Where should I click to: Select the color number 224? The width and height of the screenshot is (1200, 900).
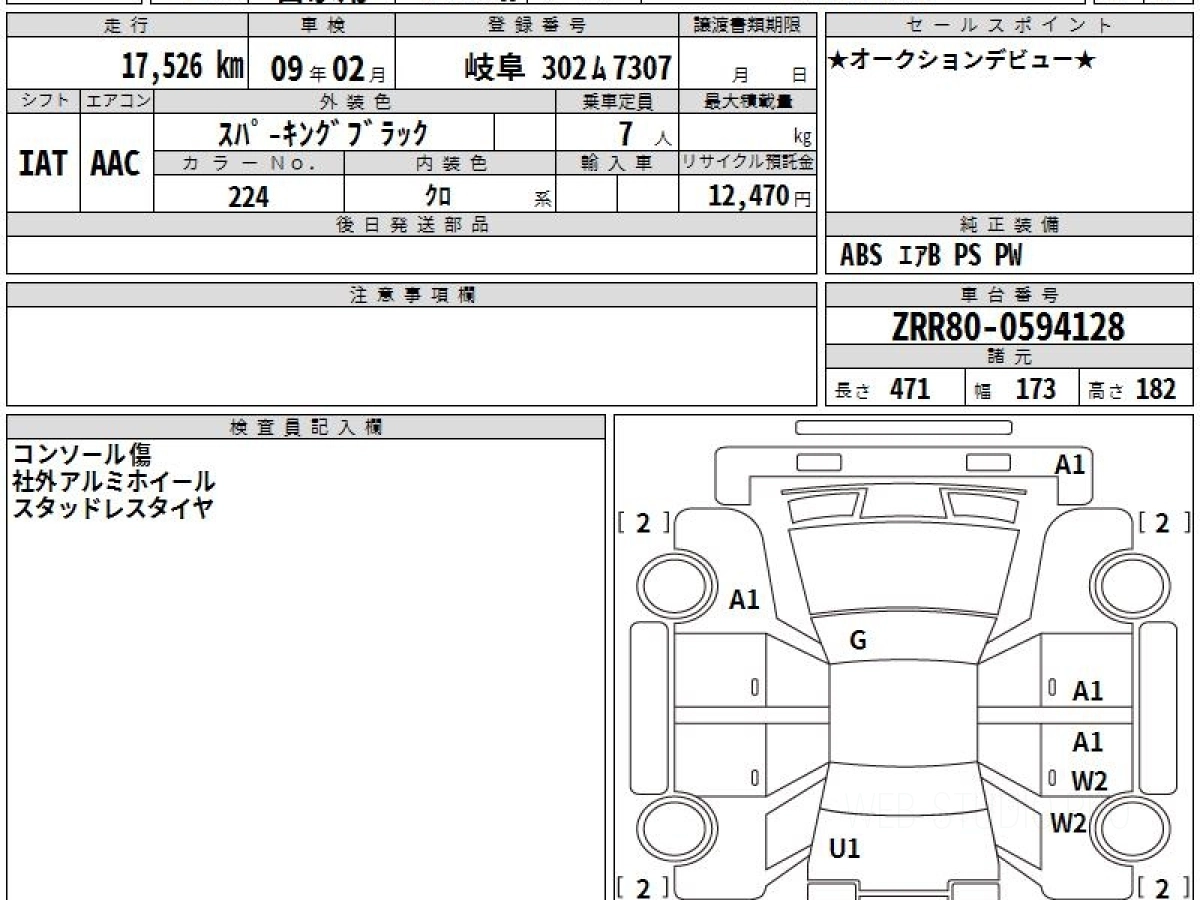[x=248, y=197]
